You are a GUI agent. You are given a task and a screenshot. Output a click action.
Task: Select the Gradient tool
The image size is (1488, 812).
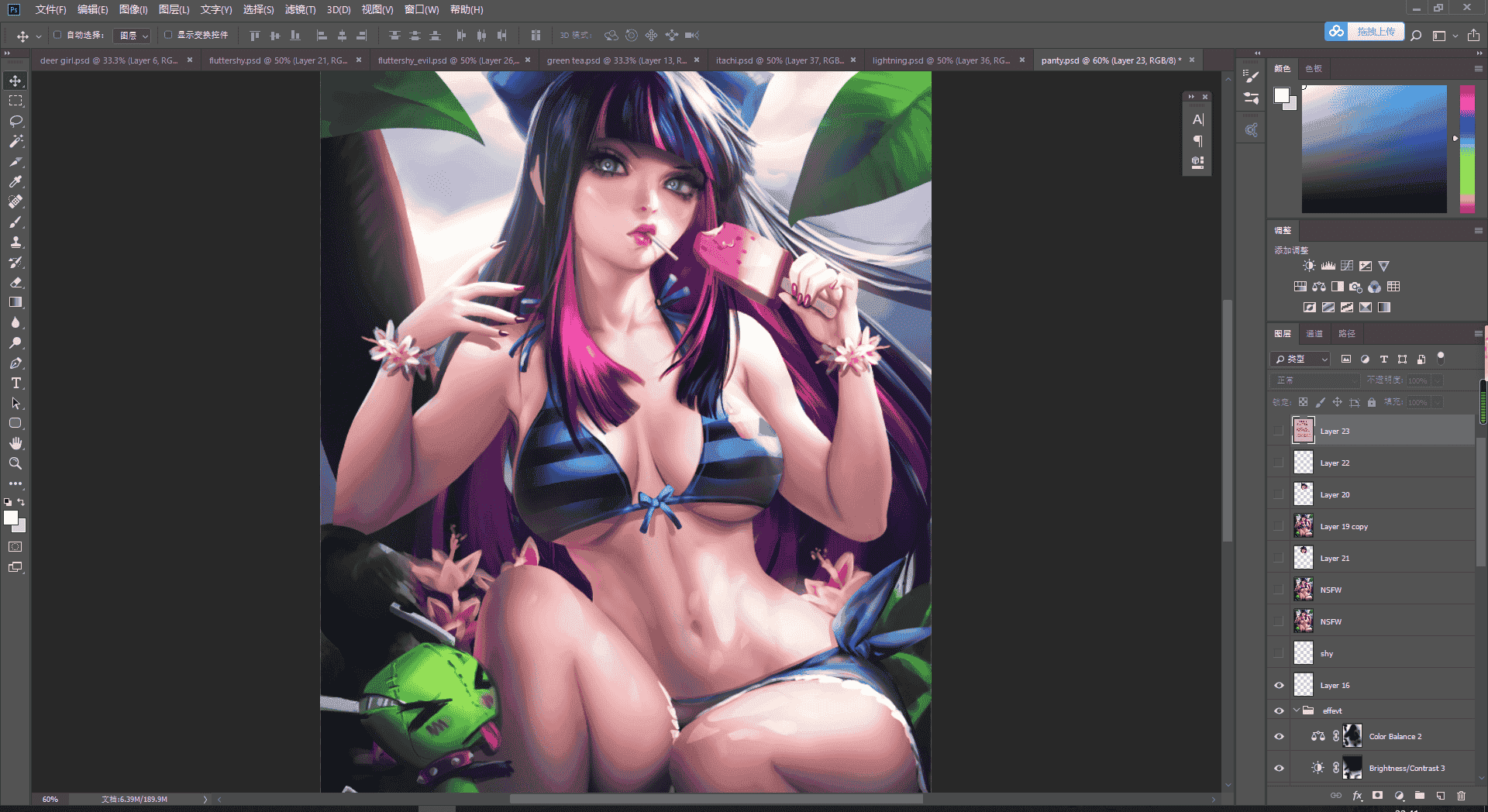tap(15, 302)
